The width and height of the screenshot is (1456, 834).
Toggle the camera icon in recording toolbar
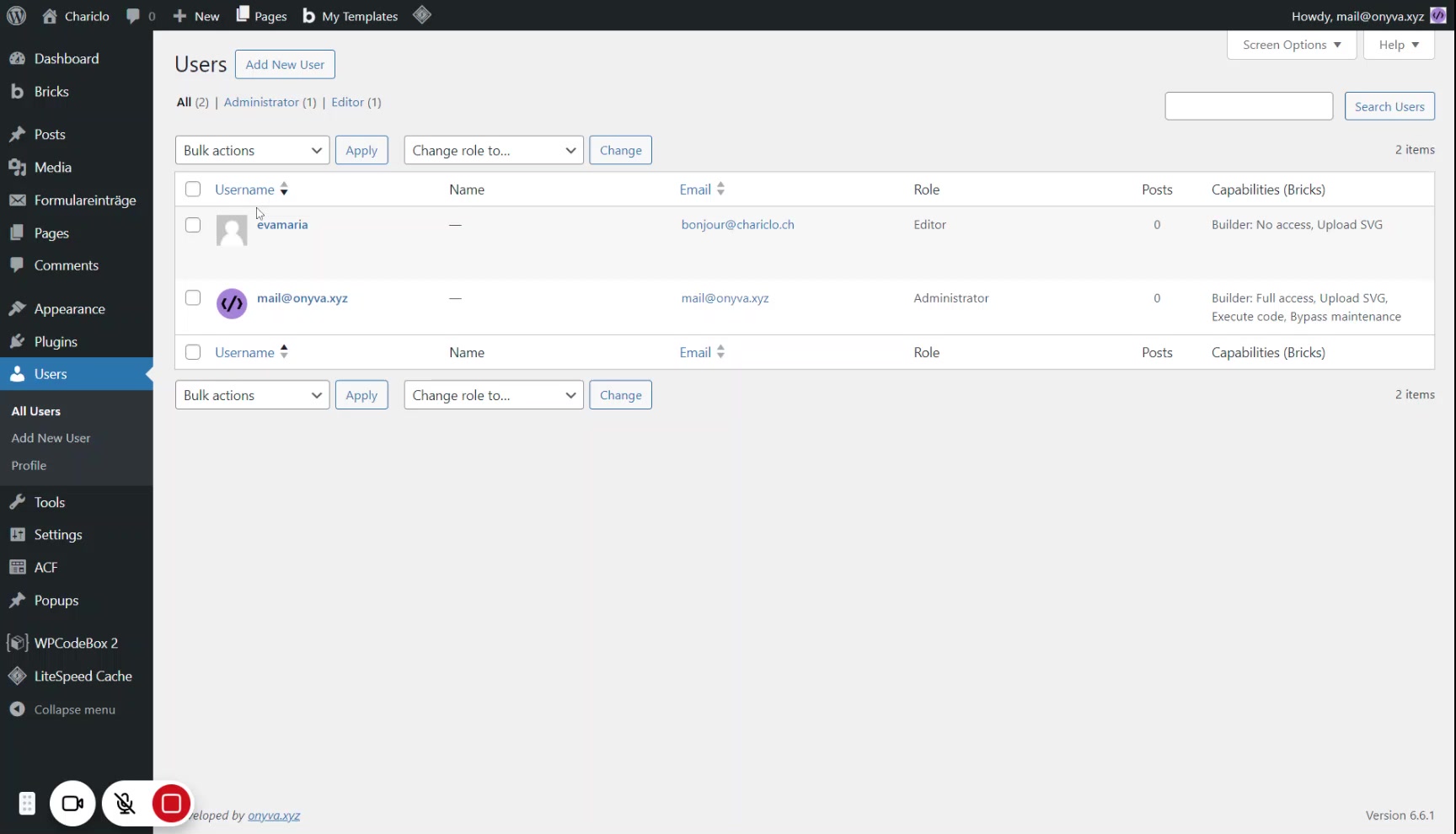click(72, 804)
